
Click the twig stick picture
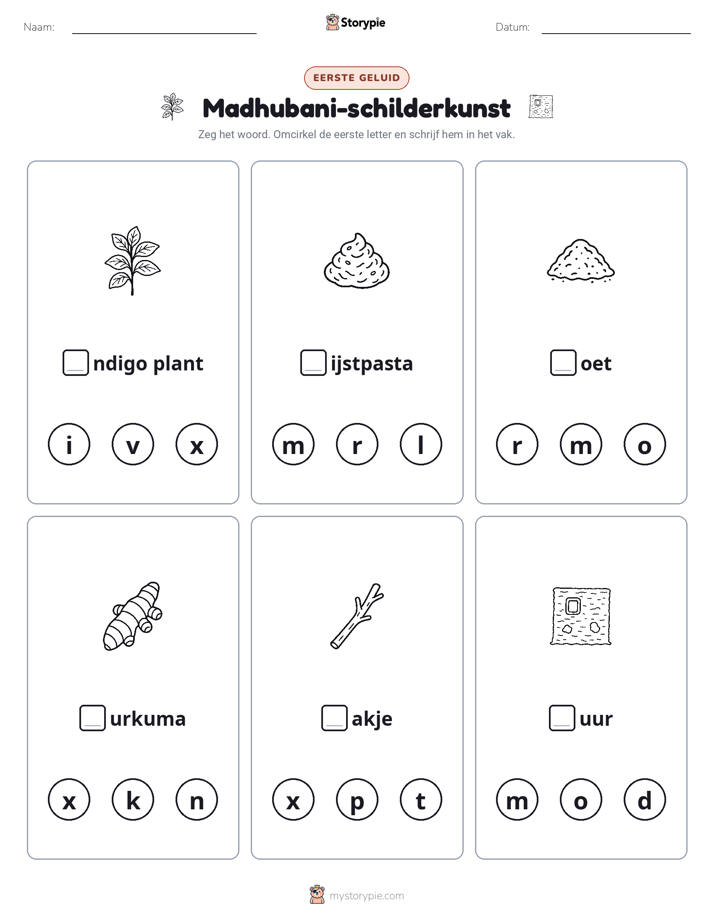[x=357, y=616]
